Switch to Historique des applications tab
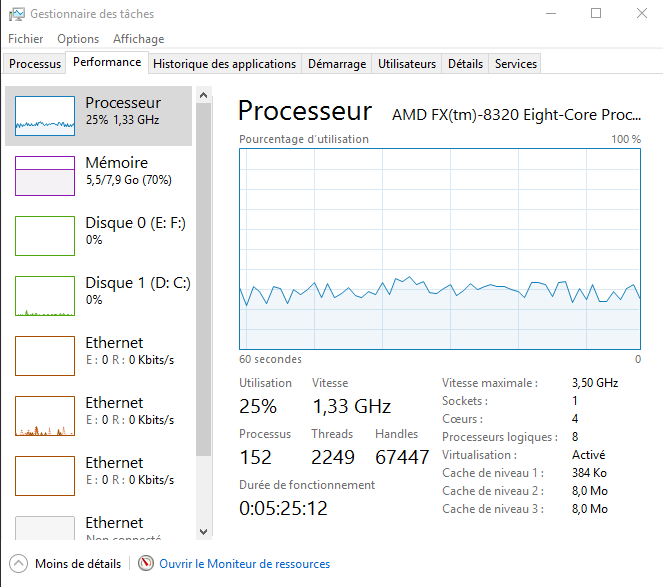This screenshot has height=587, width=663. pos(225,64)
